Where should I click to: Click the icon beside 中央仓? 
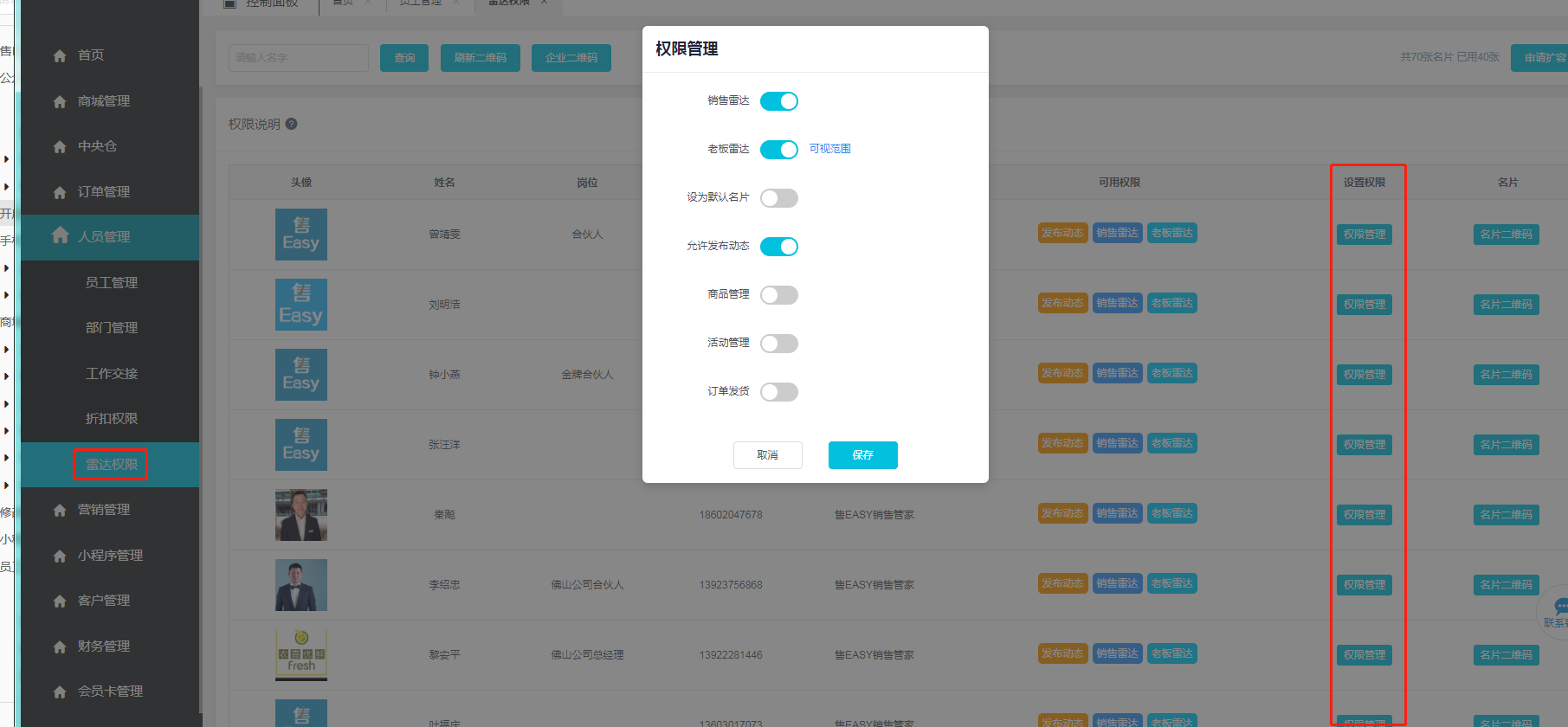pos(60,147)
